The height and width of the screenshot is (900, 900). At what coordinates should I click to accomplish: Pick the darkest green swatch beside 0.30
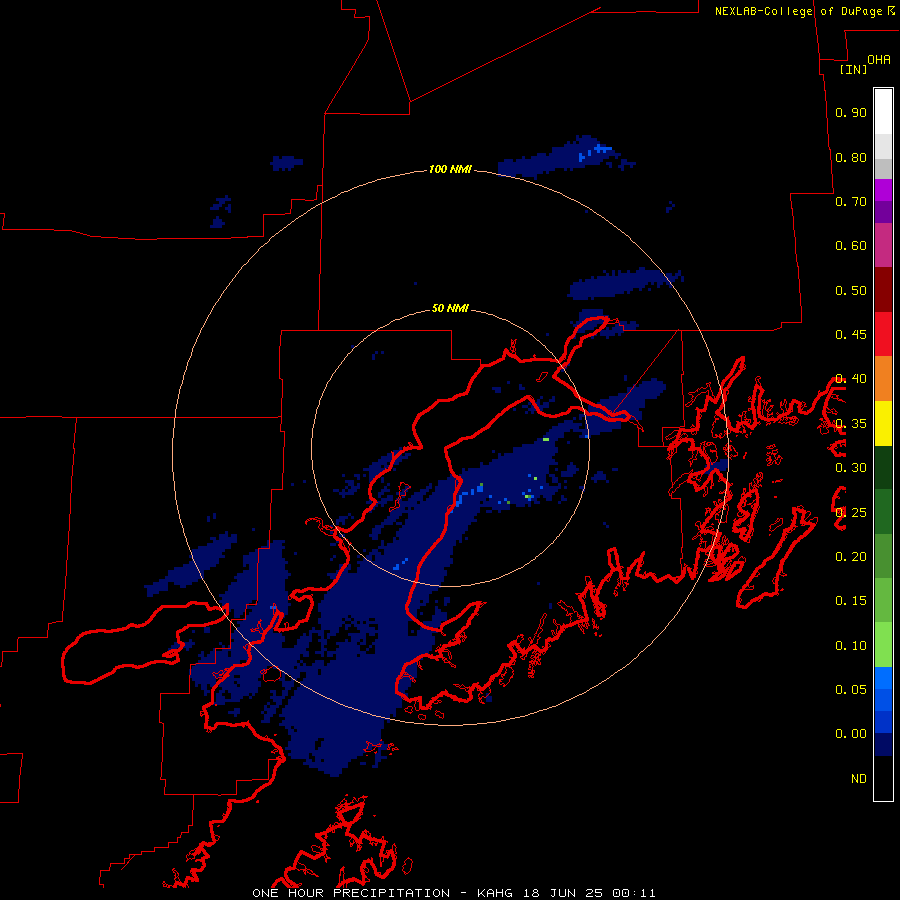click(x=883, y=467)
